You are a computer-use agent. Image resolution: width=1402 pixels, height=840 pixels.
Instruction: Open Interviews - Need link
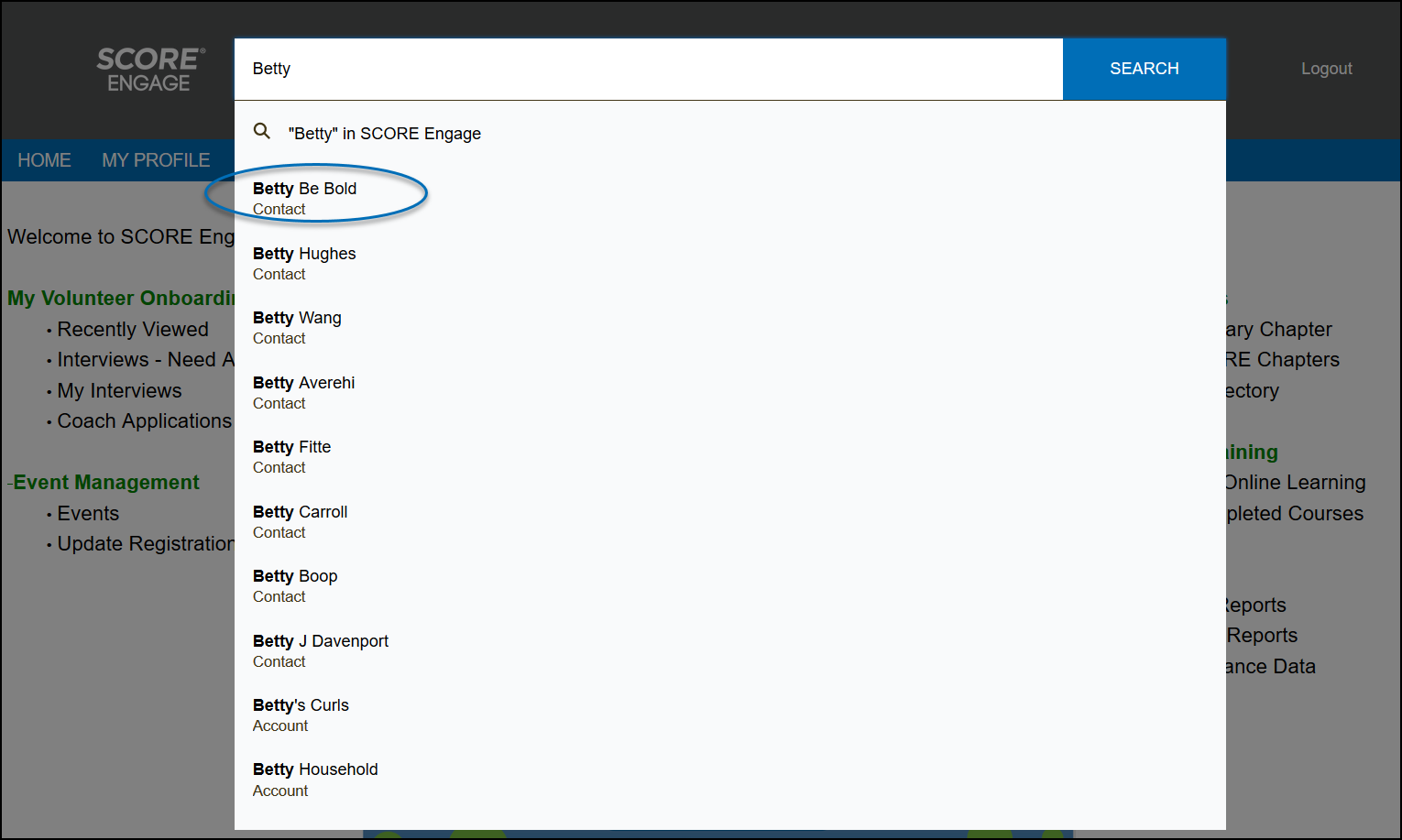[x=146, y=359]
